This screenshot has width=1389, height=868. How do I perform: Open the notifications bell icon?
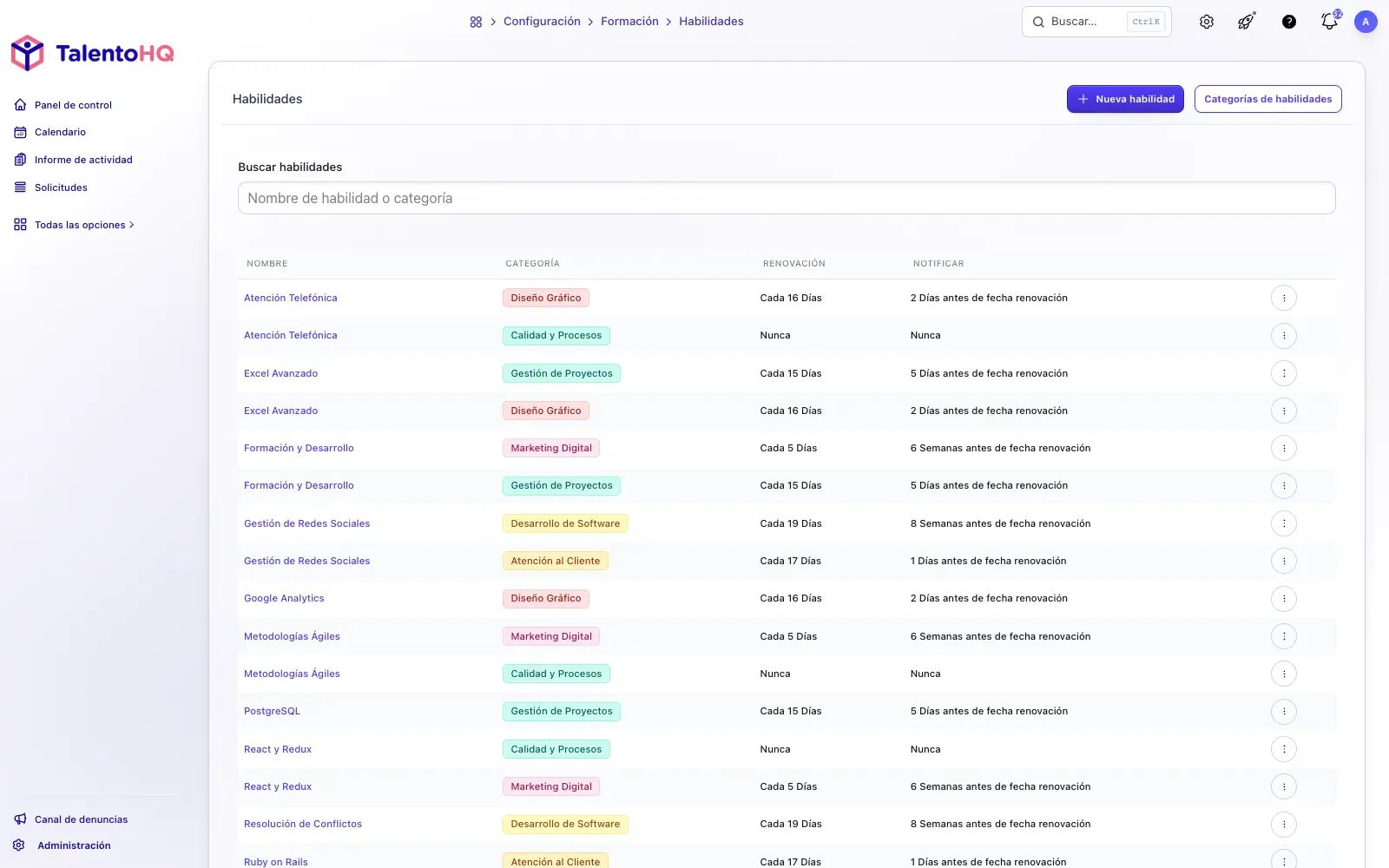click(1329, 22)
